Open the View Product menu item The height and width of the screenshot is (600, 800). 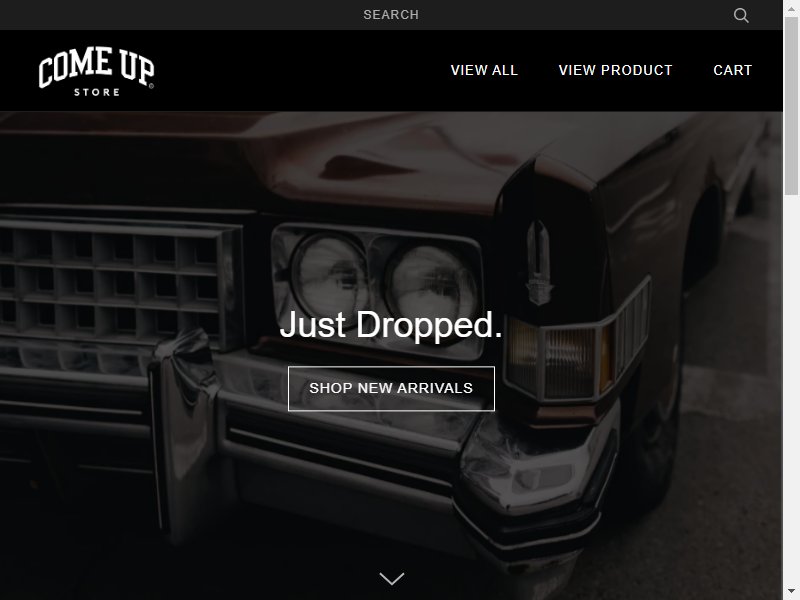coord(615,70)
